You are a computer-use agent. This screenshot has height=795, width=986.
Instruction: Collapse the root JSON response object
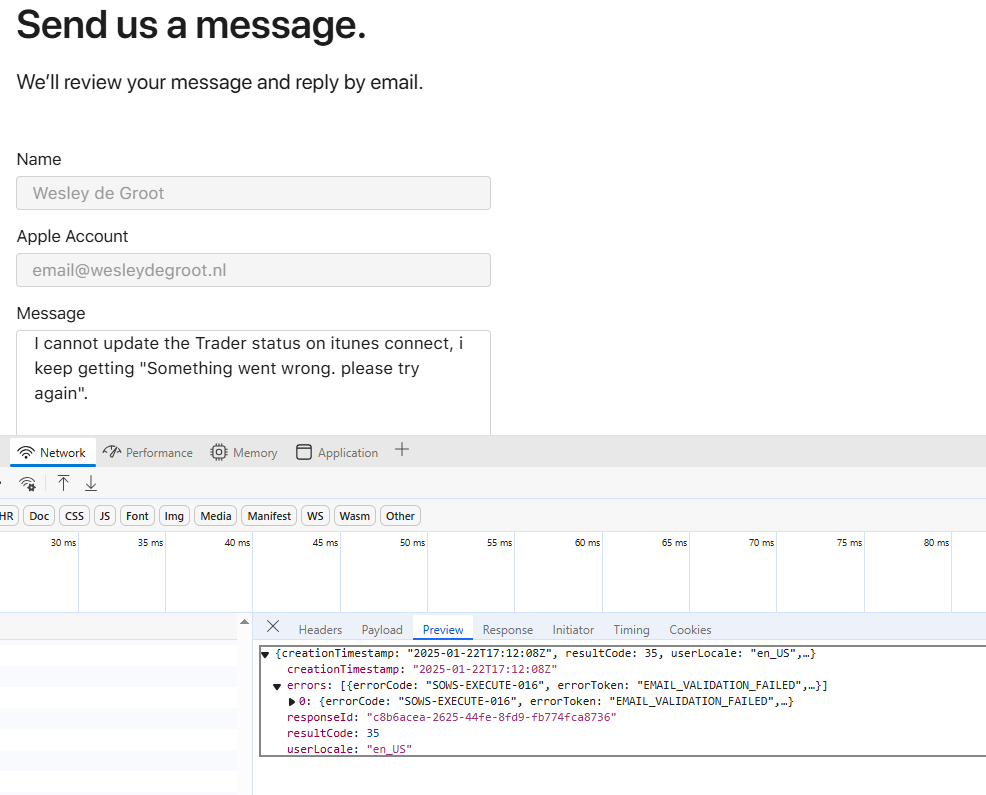coord(265,654)
